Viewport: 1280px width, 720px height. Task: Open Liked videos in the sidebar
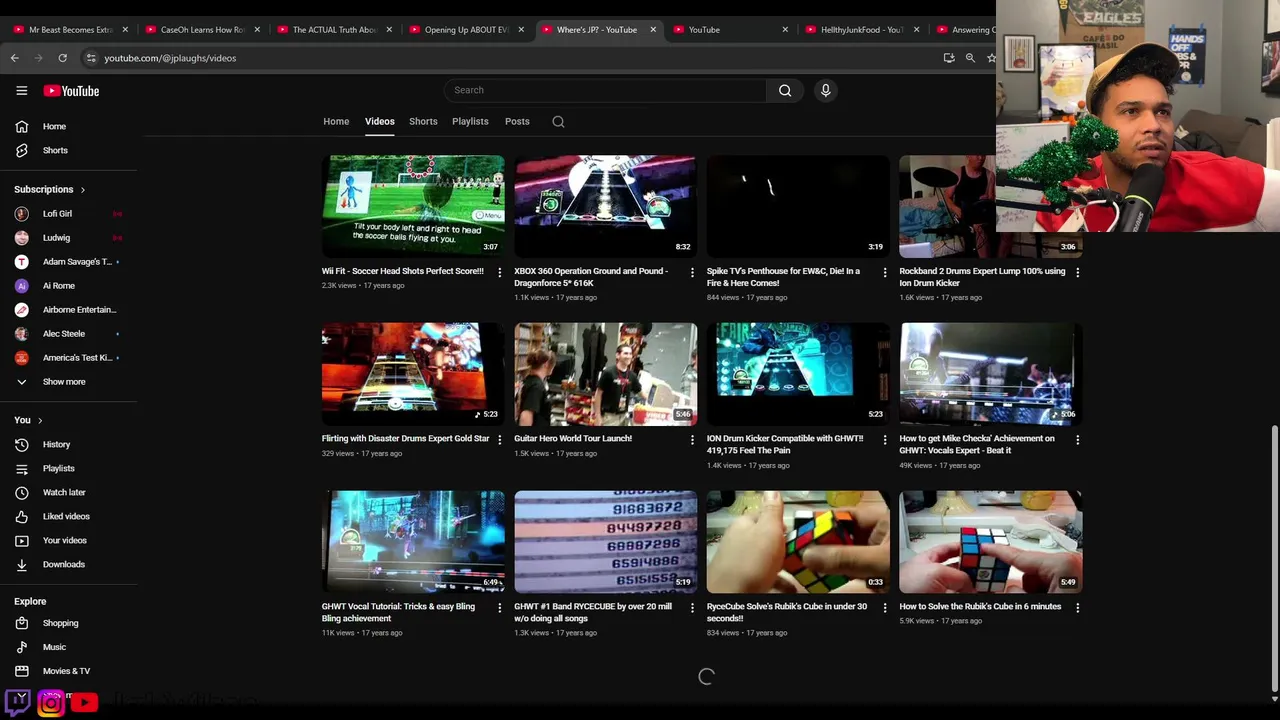68,516
